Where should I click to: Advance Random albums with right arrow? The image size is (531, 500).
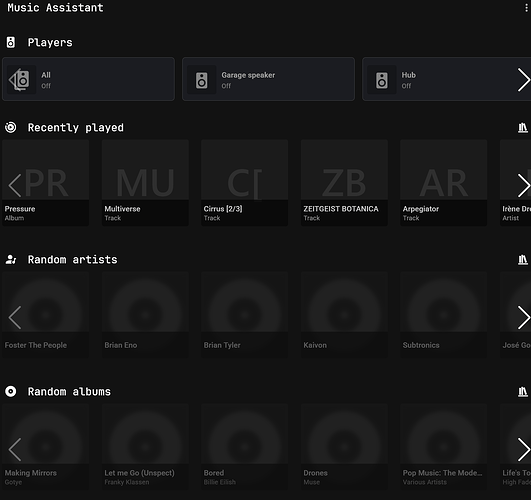(524, 450)
